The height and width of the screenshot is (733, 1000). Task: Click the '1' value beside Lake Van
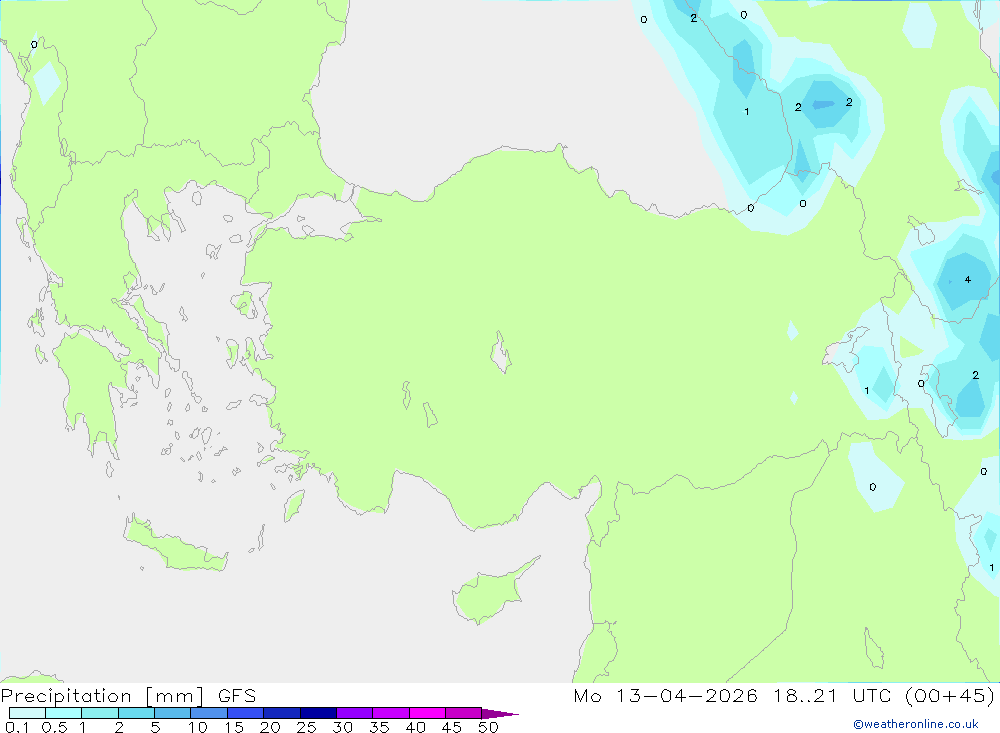[x=867, y=390]
